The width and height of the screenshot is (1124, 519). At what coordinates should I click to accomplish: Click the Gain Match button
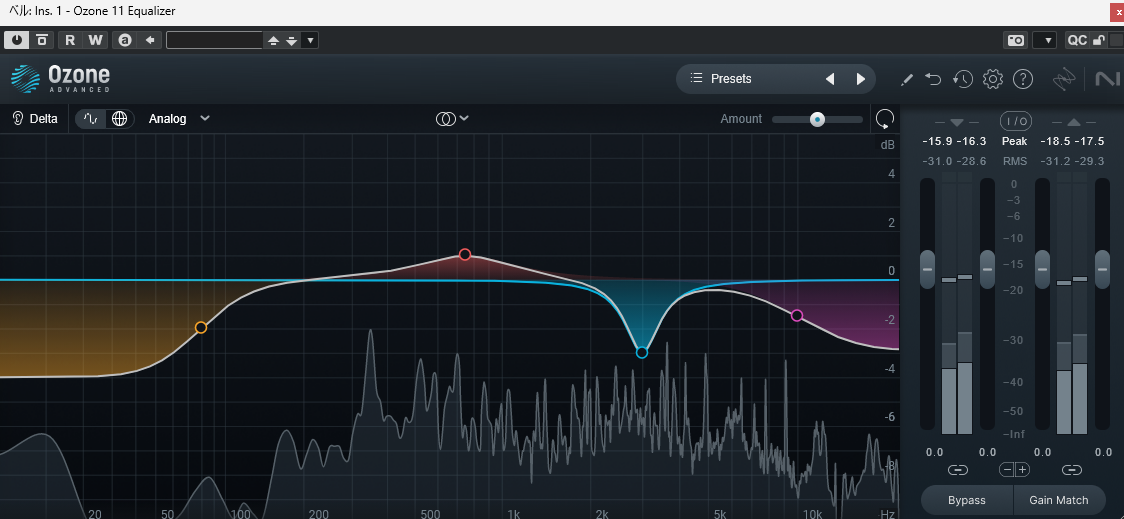[1059, 500]
